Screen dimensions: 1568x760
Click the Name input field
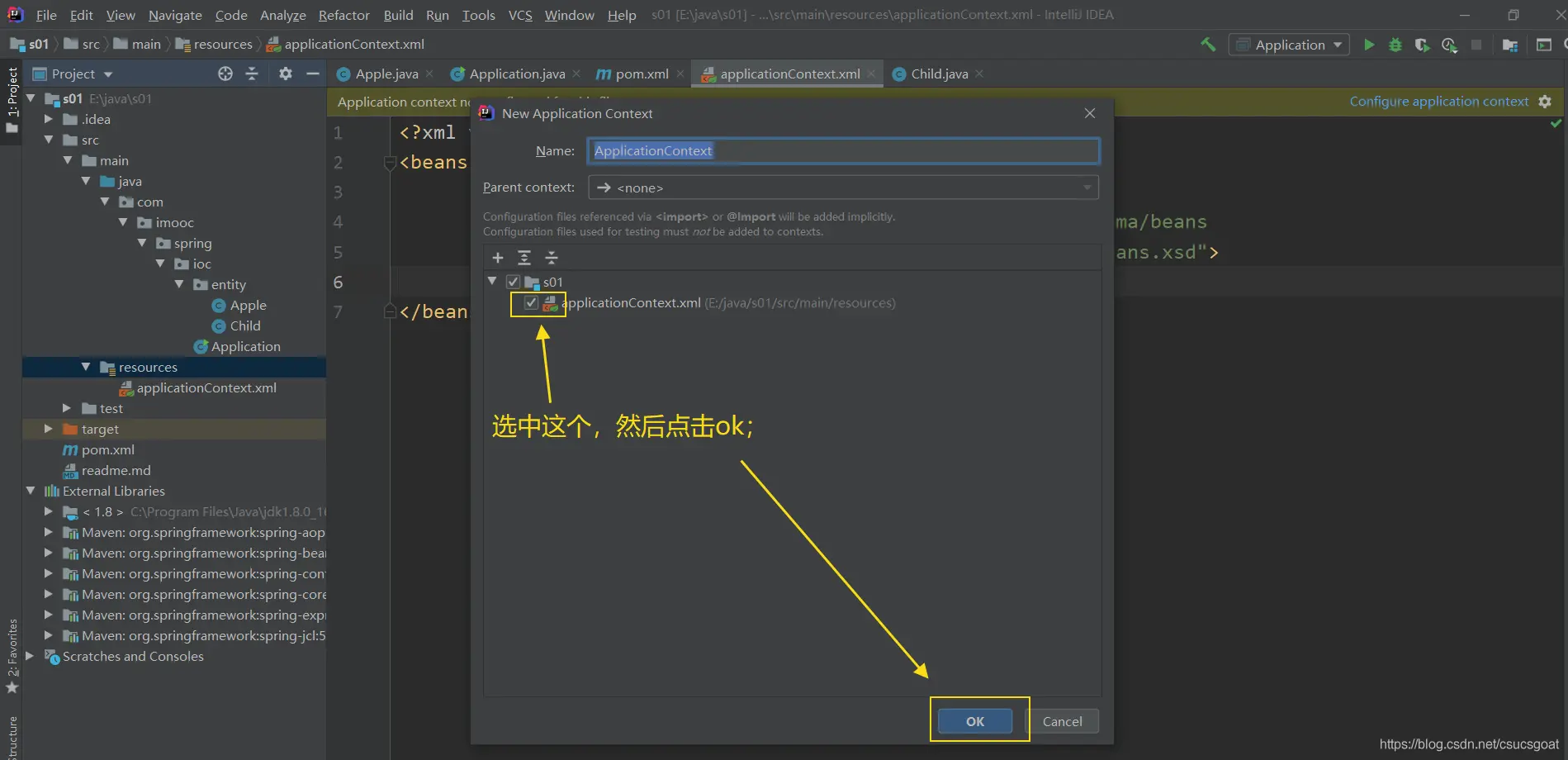pos(842,150)
